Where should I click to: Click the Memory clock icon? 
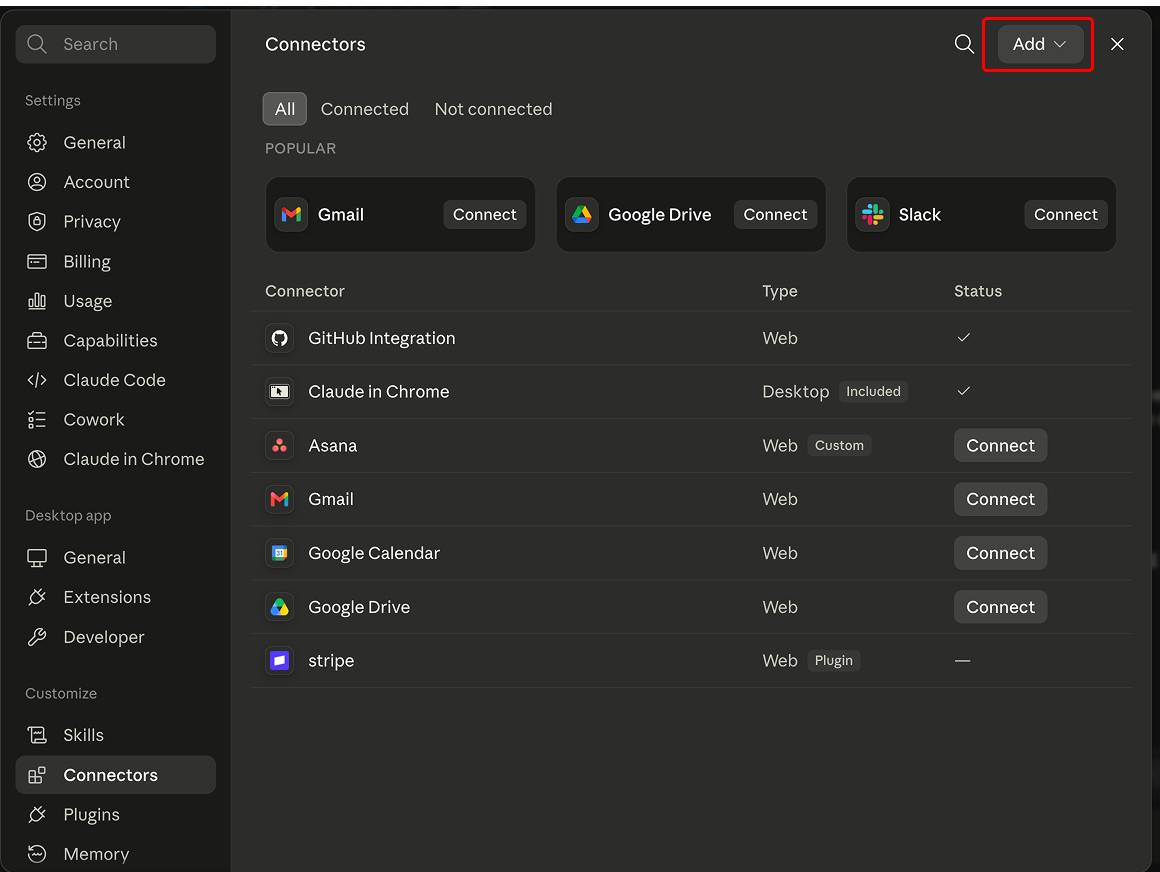point(37,854)
